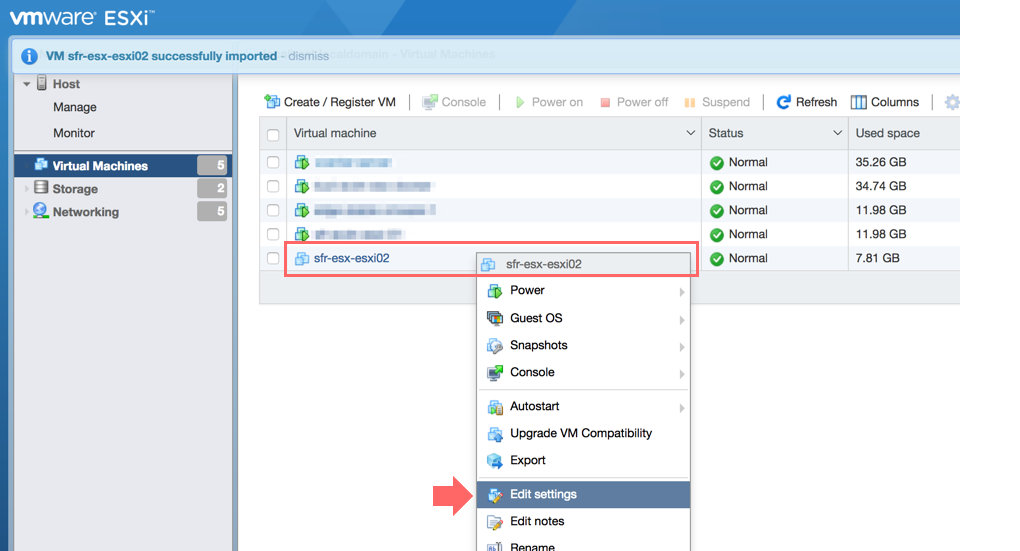Open the Actions gear icon
This screenshot has width=1020, height=551.
952,102
